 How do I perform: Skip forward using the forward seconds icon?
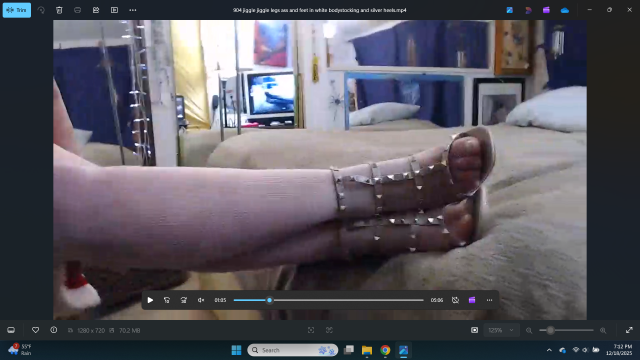click(184, 300)
